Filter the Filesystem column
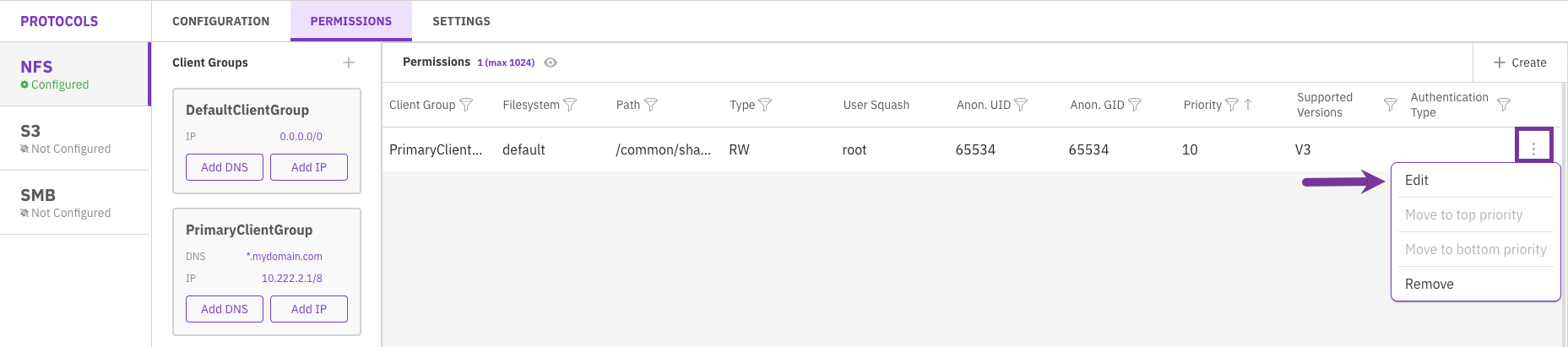This screenshot has width=1568, height=347. 570,105
